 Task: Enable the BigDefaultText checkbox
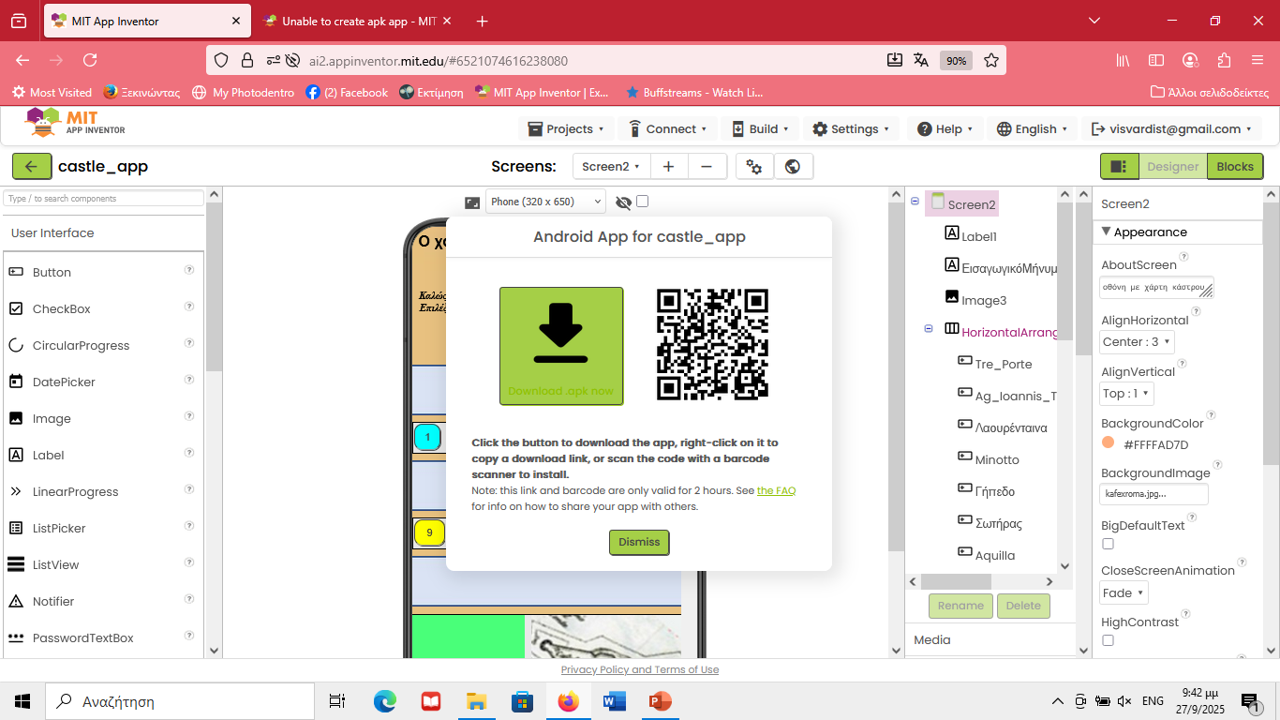click(x=1108, y=544)
